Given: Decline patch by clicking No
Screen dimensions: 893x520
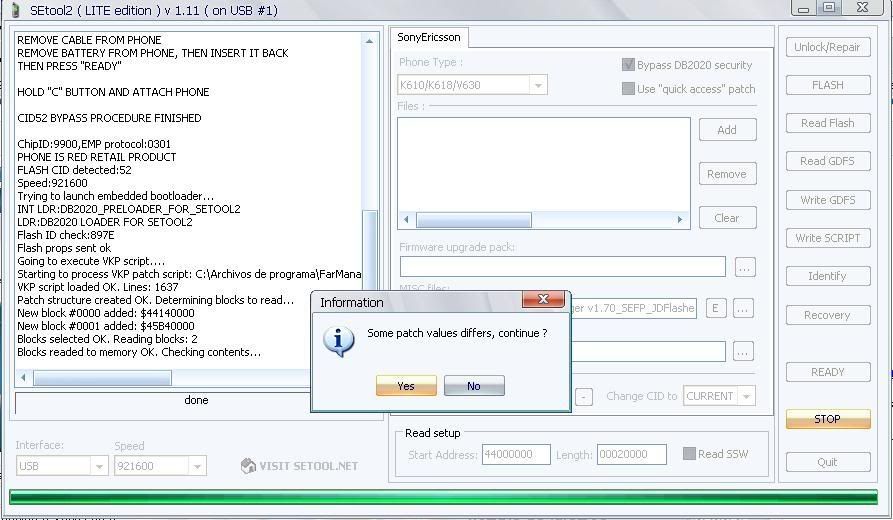Looking at the screenshot, I should 474,386.
